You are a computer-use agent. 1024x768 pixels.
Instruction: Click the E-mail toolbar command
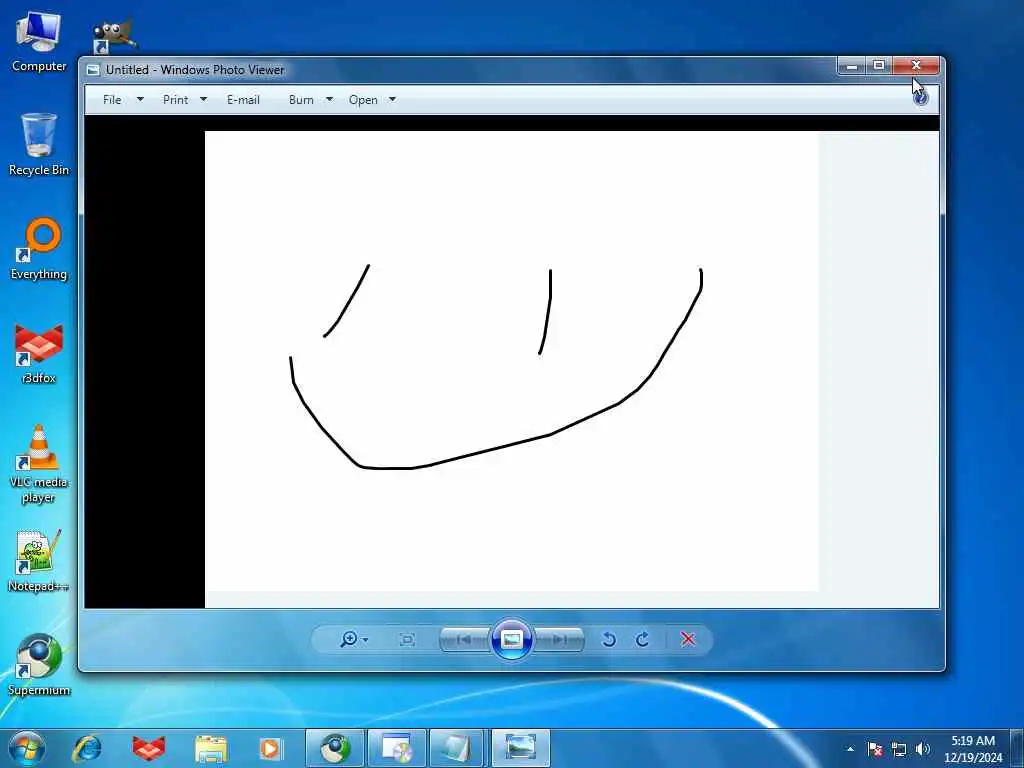click(x=243, y=100)
